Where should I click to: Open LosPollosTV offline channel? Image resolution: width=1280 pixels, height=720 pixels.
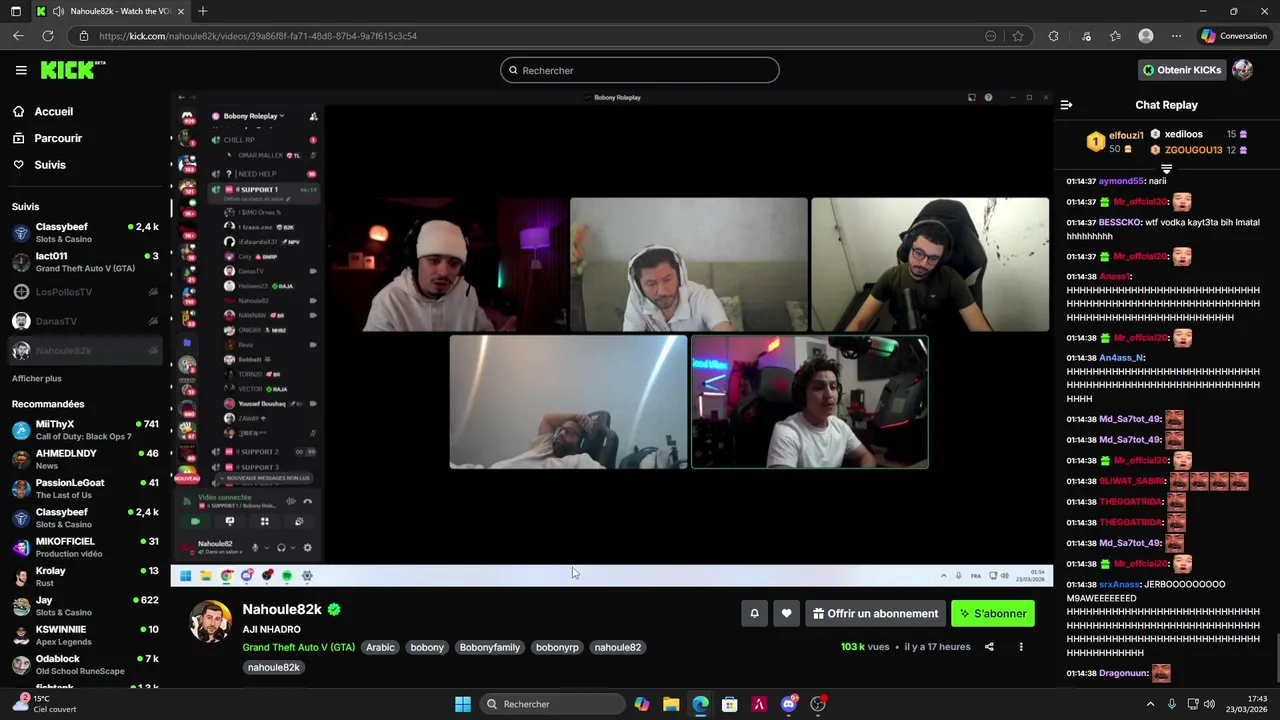click(x=85, y=292)
